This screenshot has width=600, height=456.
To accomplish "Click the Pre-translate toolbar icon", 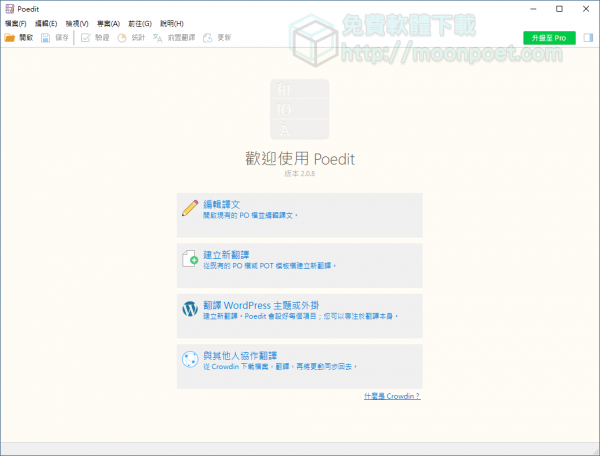I will pos(157,37).
